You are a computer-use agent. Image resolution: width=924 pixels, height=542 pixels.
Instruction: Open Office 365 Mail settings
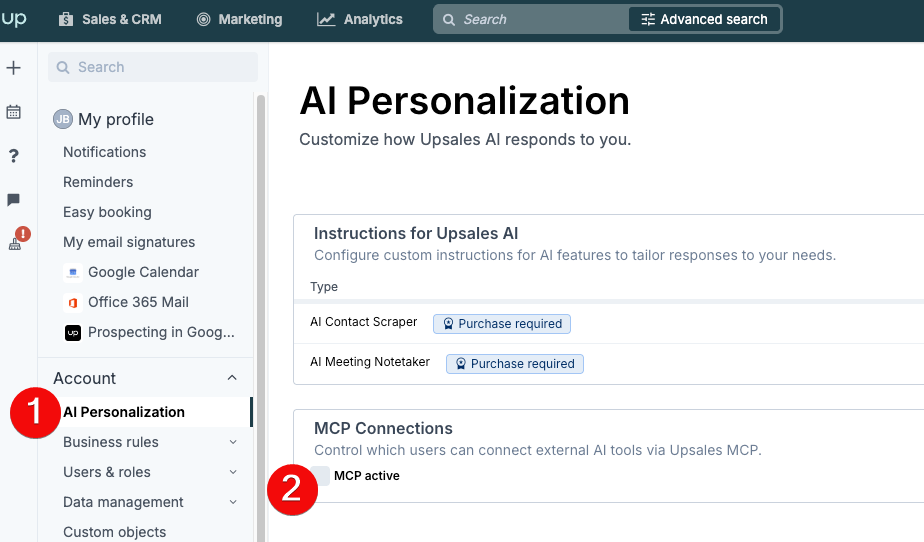(x=138, y=302)
